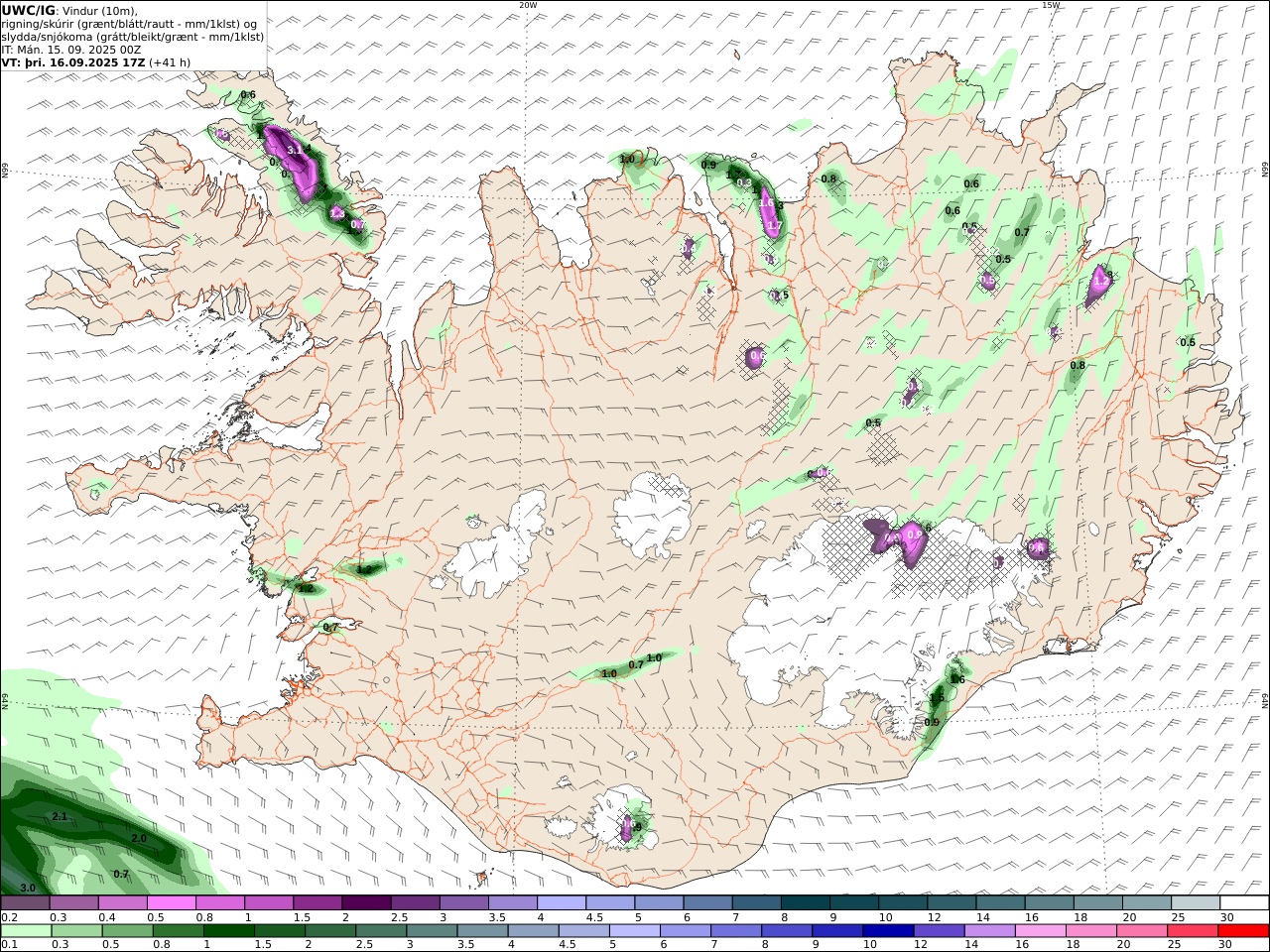Screen dimensions: 1270x952
Task: Click the '1.7' value on the northern purple band
Action: coord(775,226)
